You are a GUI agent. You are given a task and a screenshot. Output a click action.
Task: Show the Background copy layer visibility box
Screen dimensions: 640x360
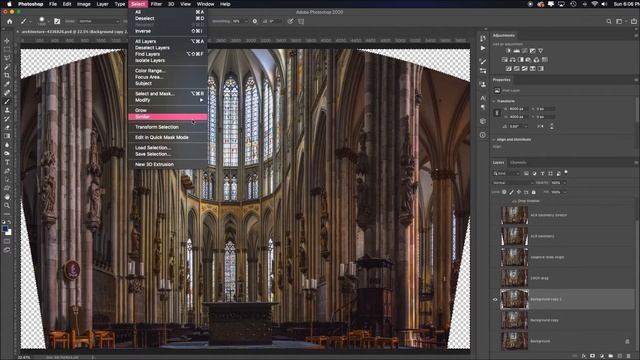(x=495, y=320)
